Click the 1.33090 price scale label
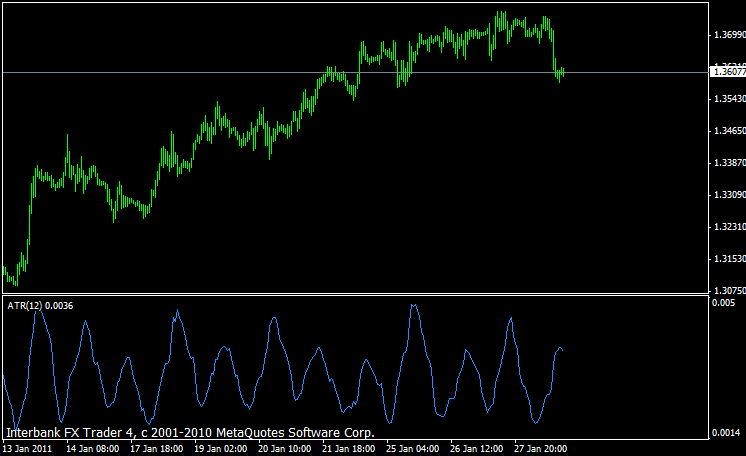Screen dimensions: 746x456 pos(729,195)
